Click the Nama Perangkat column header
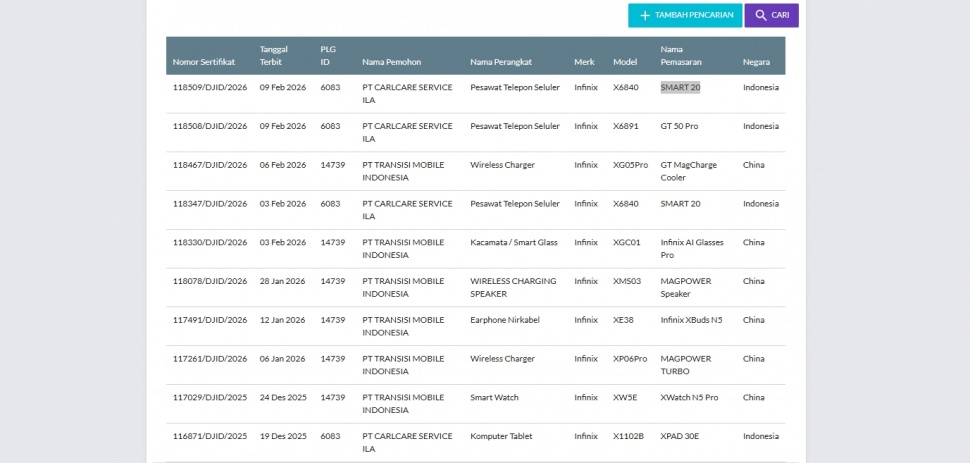This screenshot has height=463, width=970. pos(500,62)
